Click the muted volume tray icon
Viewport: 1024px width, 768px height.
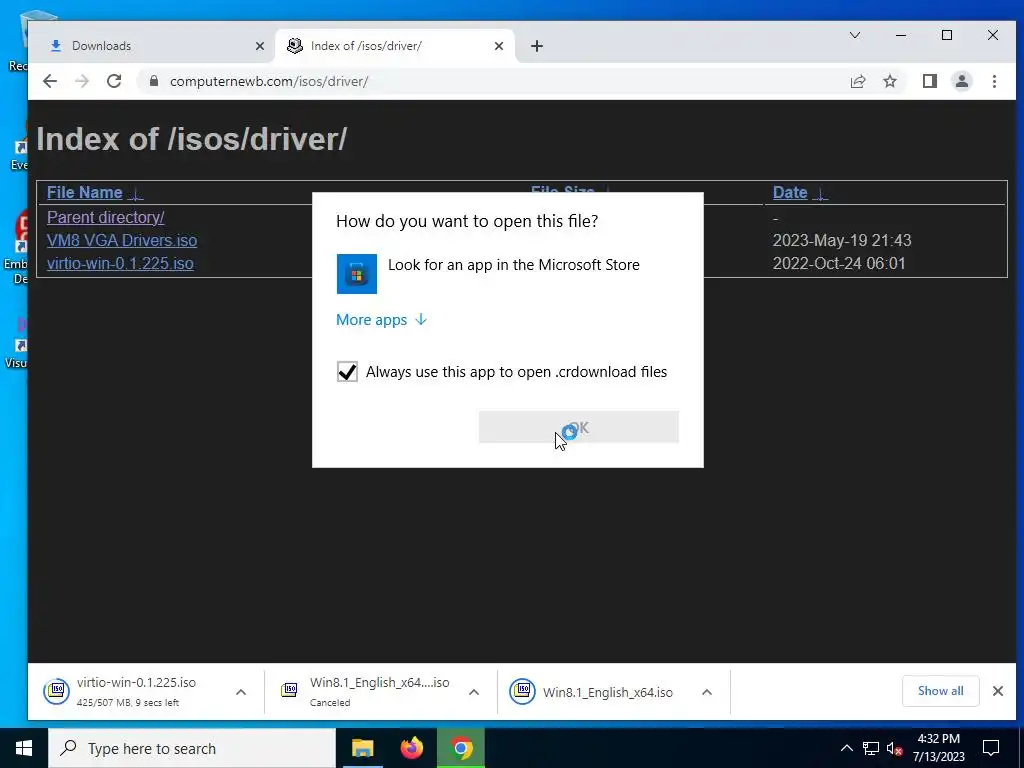(x=895, y=748)
